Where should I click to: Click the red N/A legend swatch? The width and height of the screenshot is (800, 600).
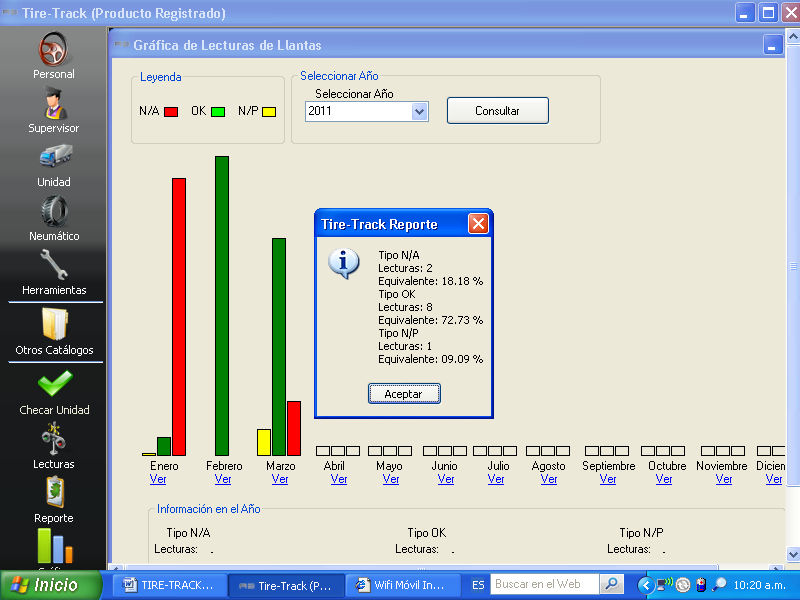click(x=171, y=112)
